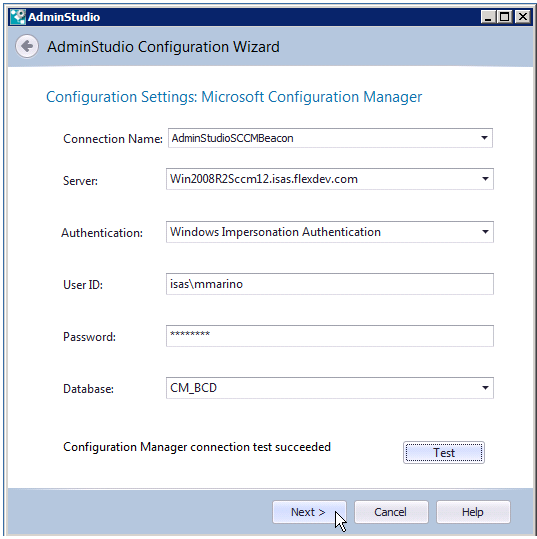The width and height of the screenshot is (537, 539).
Task: Go back using the wizard back arrow
Action: coord(27,46)
